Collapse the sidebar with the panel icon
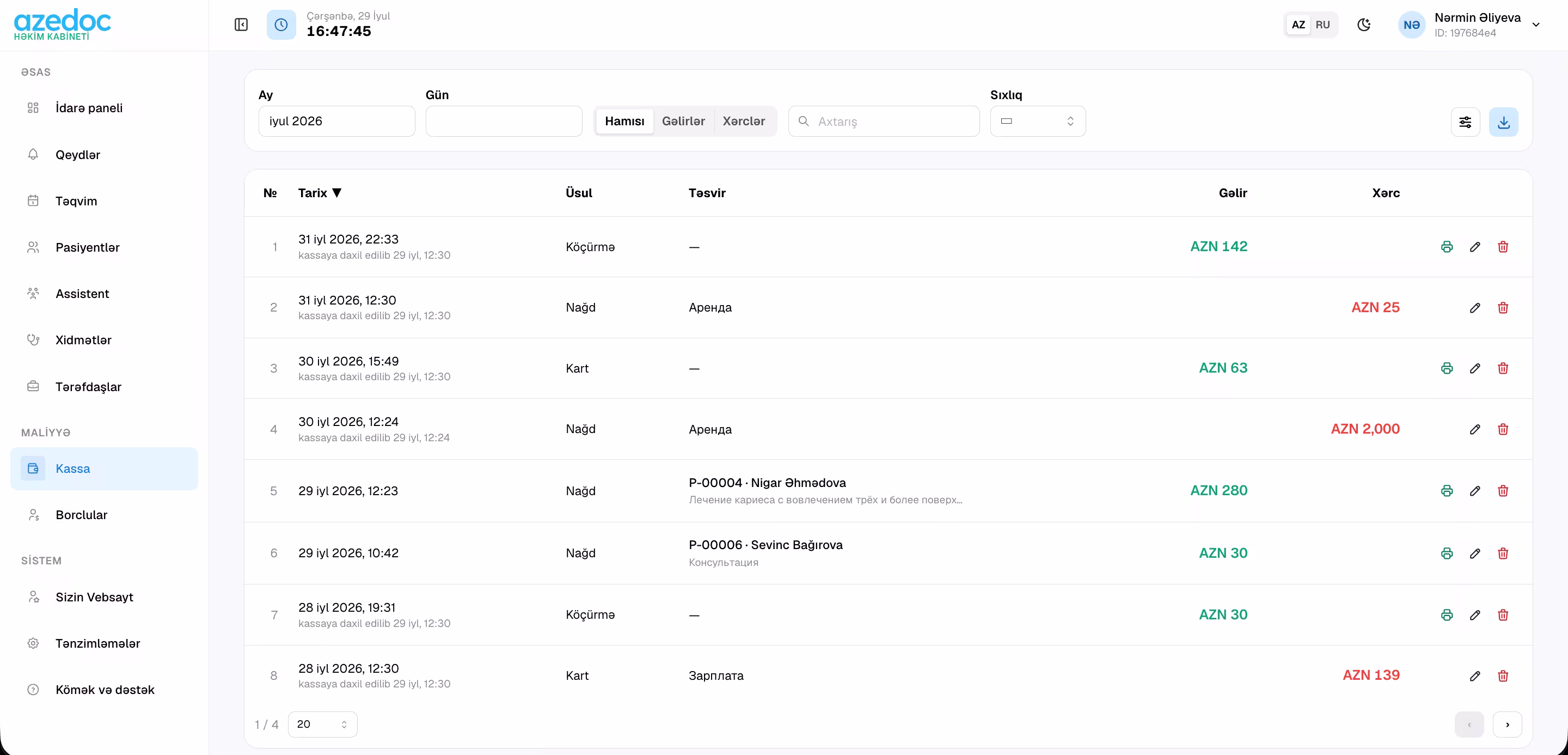The image size is (1568, 755). tap(241, 25)
